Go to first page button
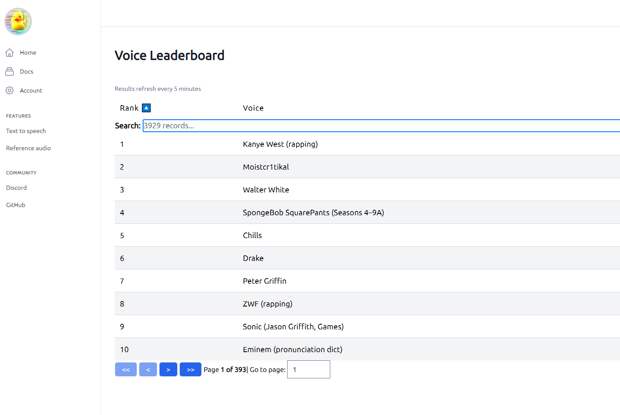 point(126,370)
